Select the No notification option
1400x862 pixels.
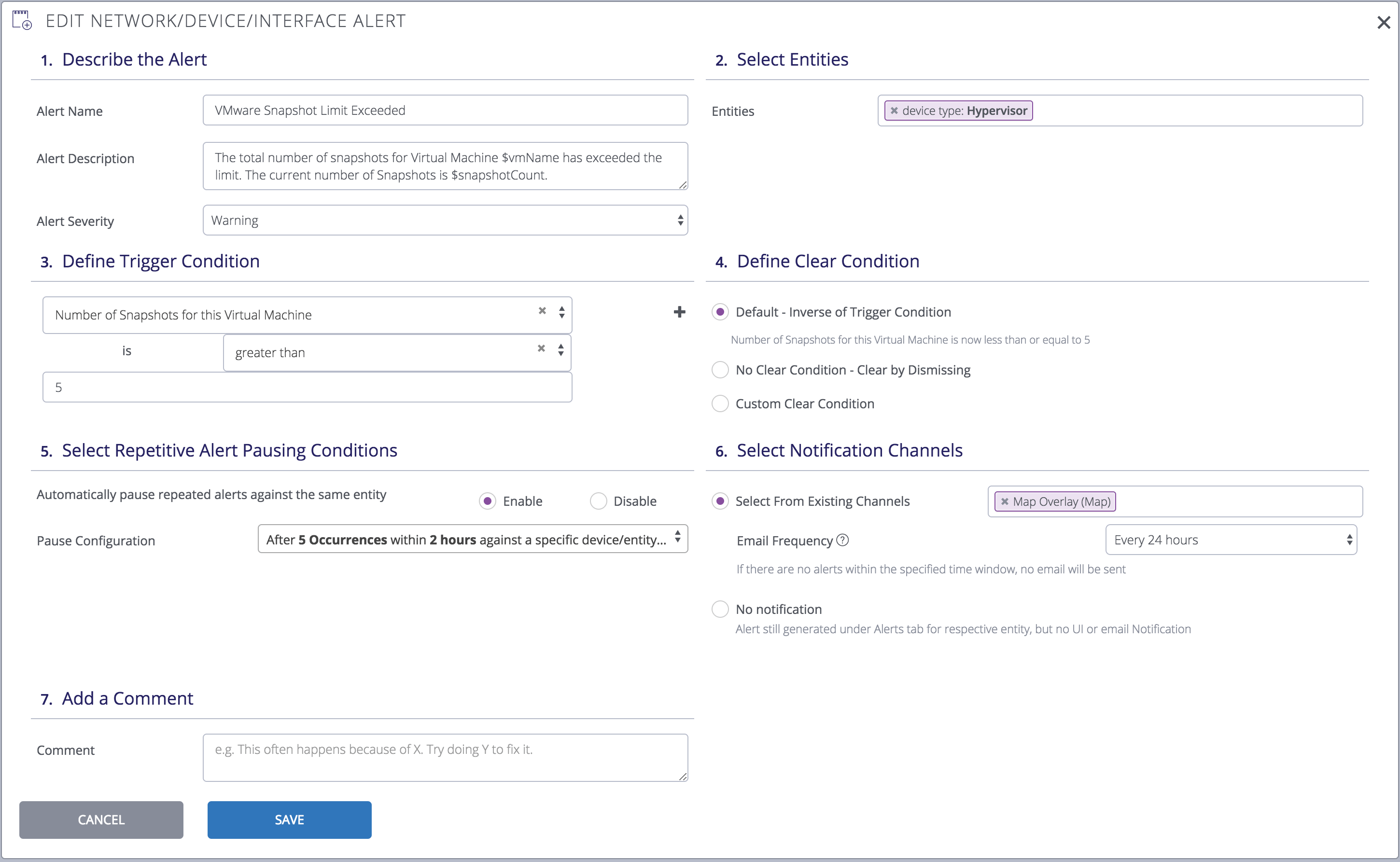click(x=720, y=609)
